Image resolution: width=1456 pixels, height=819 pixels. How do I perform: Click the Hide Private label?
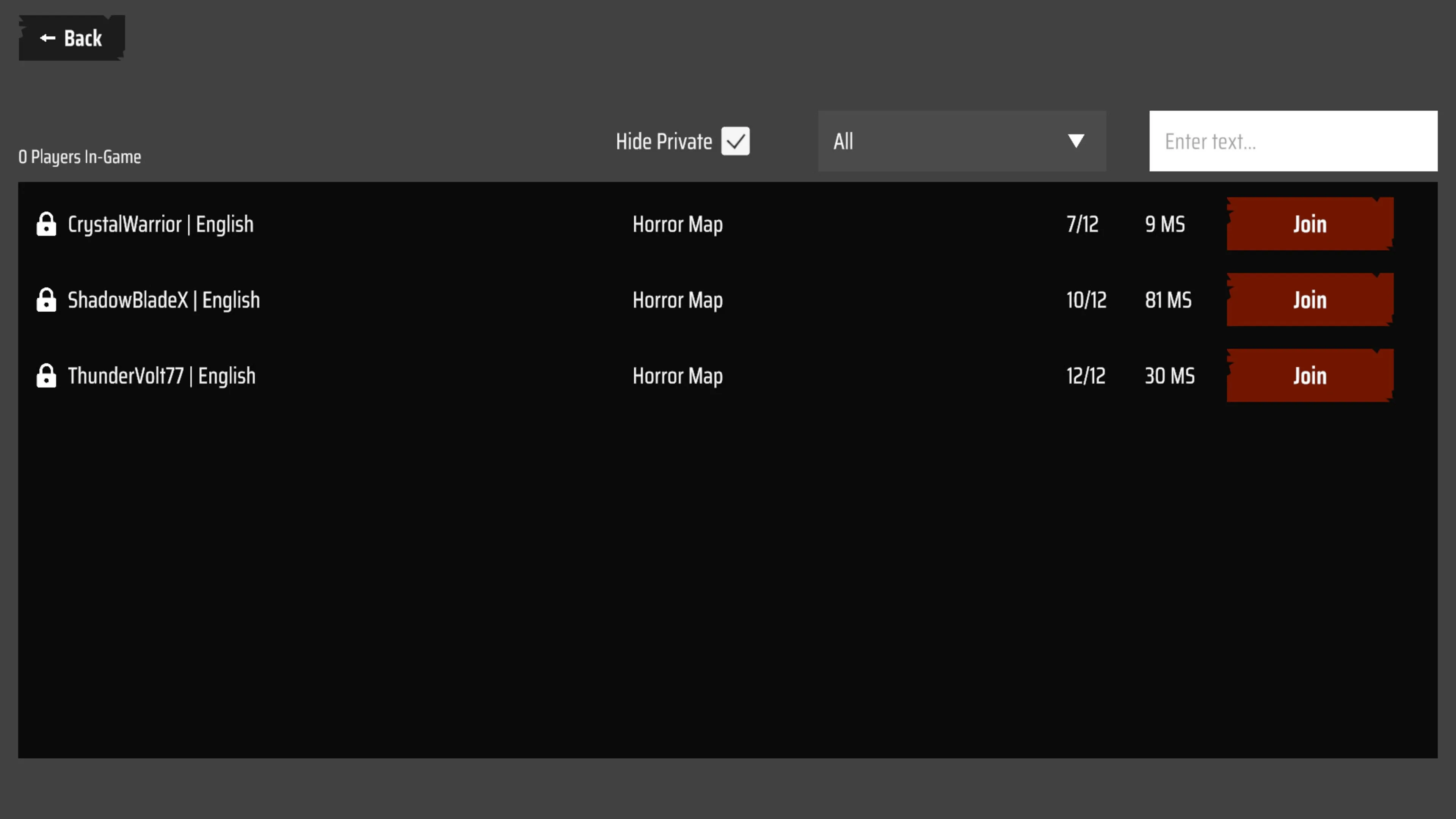[664, 142]
